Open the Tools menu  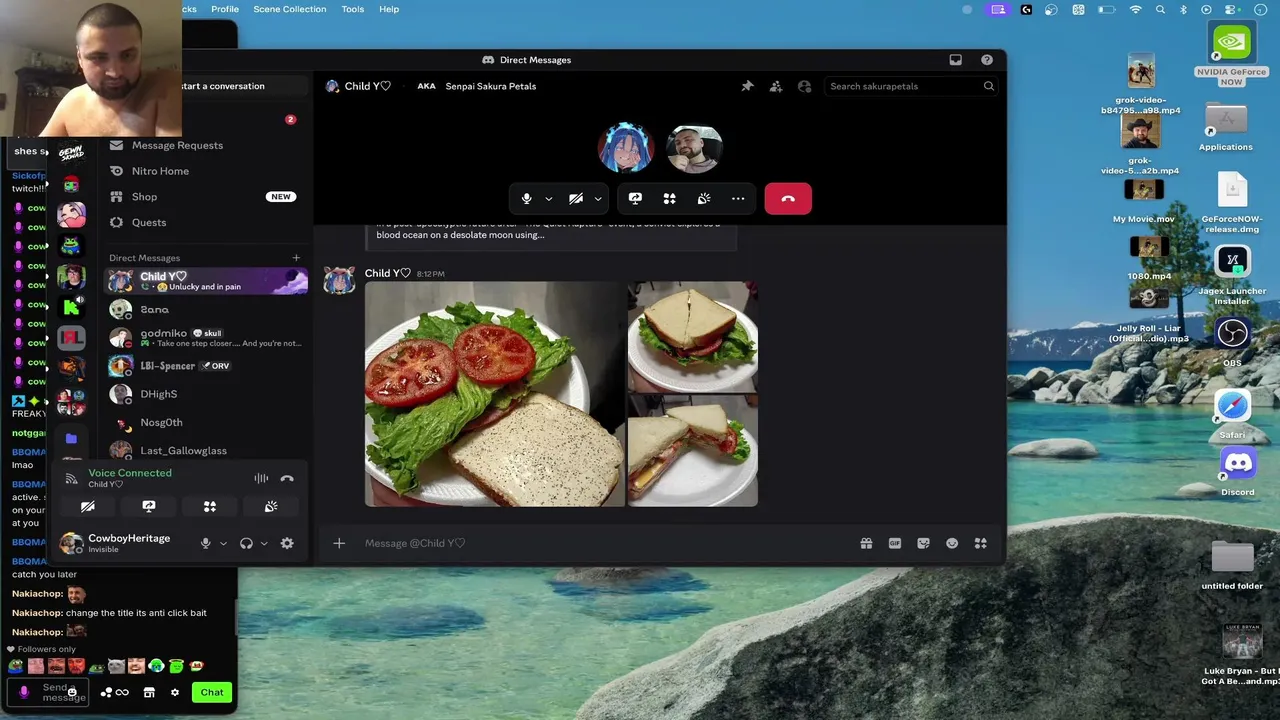click(353, 9)
